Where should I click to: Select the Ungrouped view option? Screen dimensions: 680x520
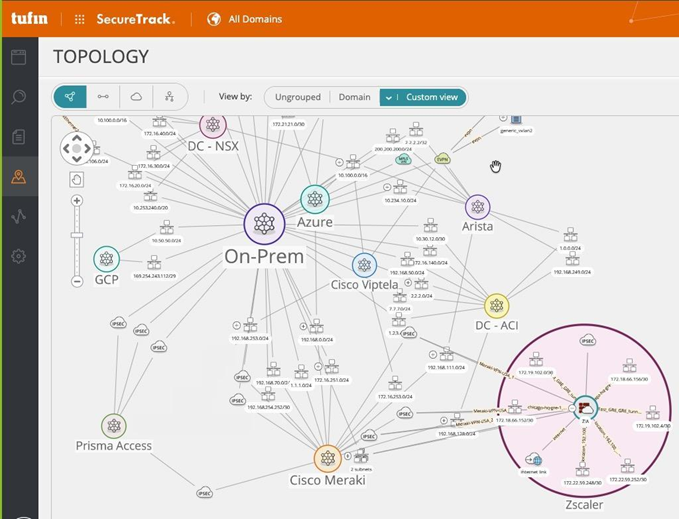(296, 97)
